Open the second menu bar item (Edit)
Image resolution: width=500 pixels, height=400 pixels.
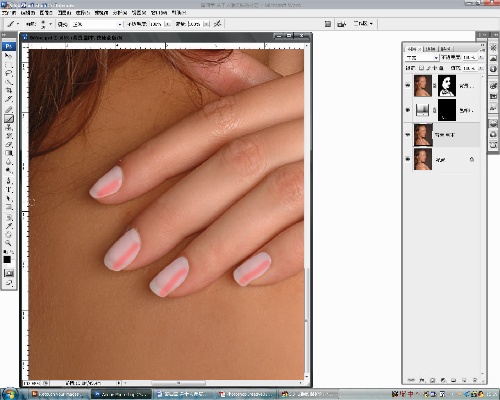click(28, 13)
